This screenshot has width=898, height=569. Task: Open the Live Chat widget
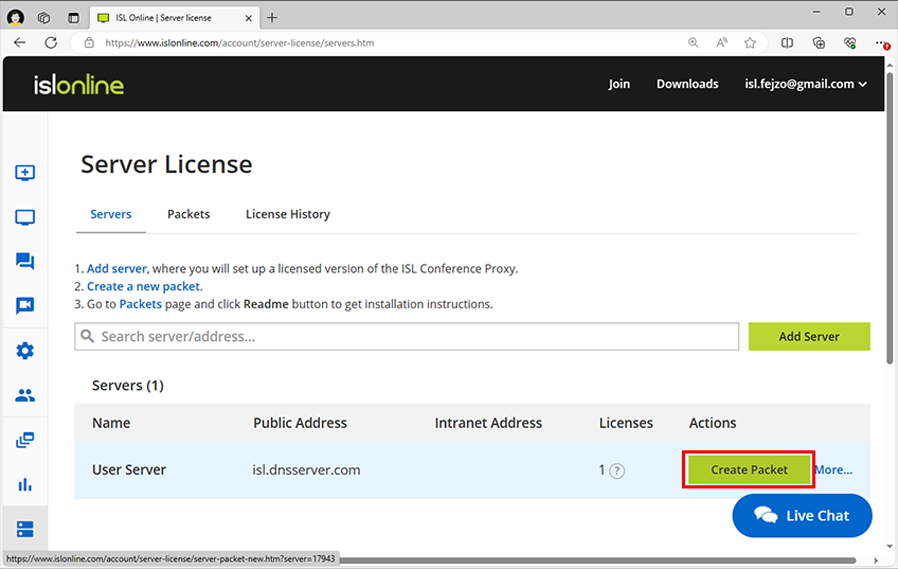[802, 516]
